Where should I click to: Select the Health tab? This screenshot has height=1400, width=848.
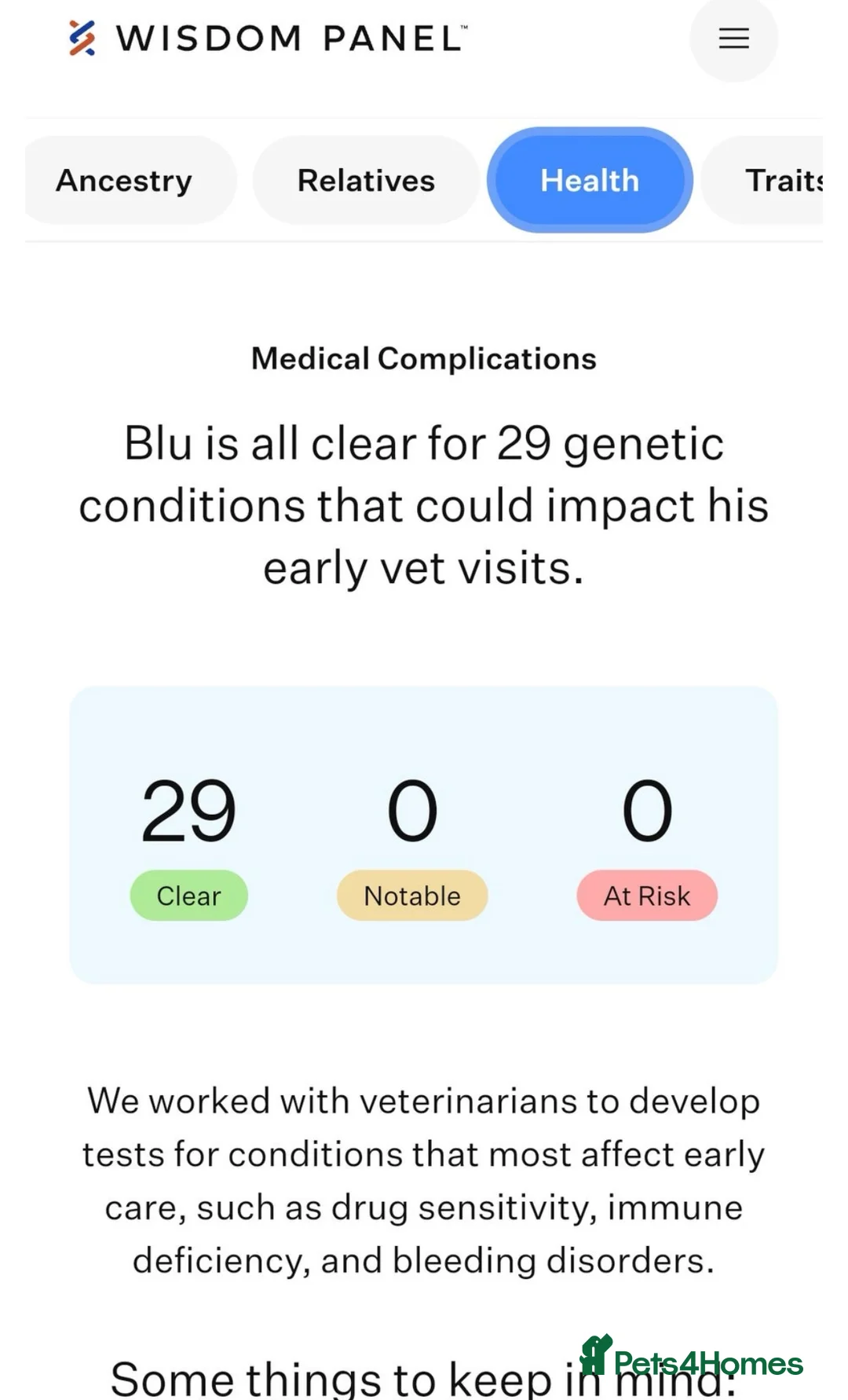590,181
